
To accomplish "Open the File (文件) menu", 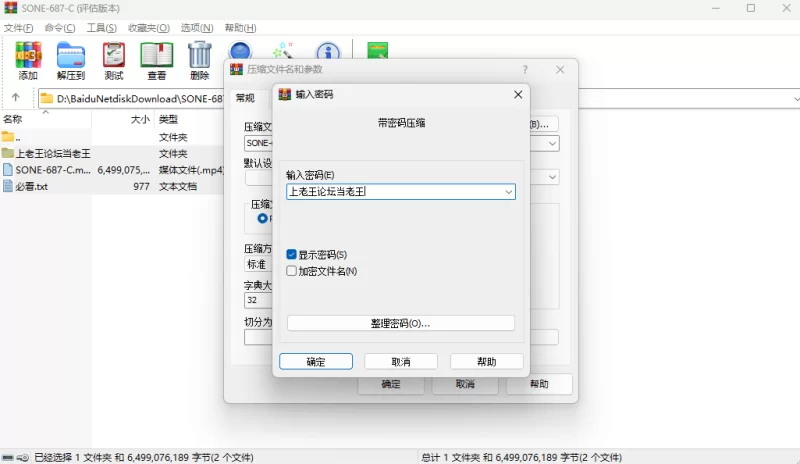I will 18,28.
